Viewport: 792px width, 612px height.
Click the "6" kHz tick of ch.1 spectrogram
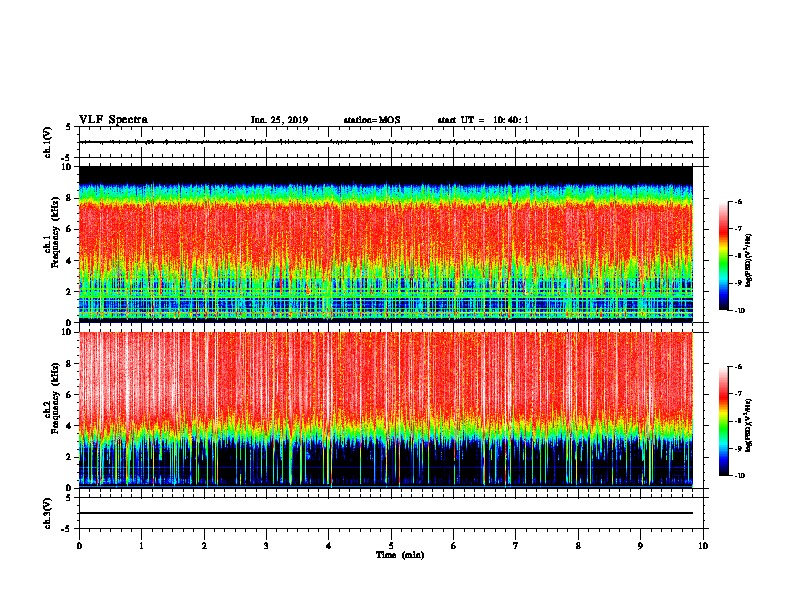[71, 229]
